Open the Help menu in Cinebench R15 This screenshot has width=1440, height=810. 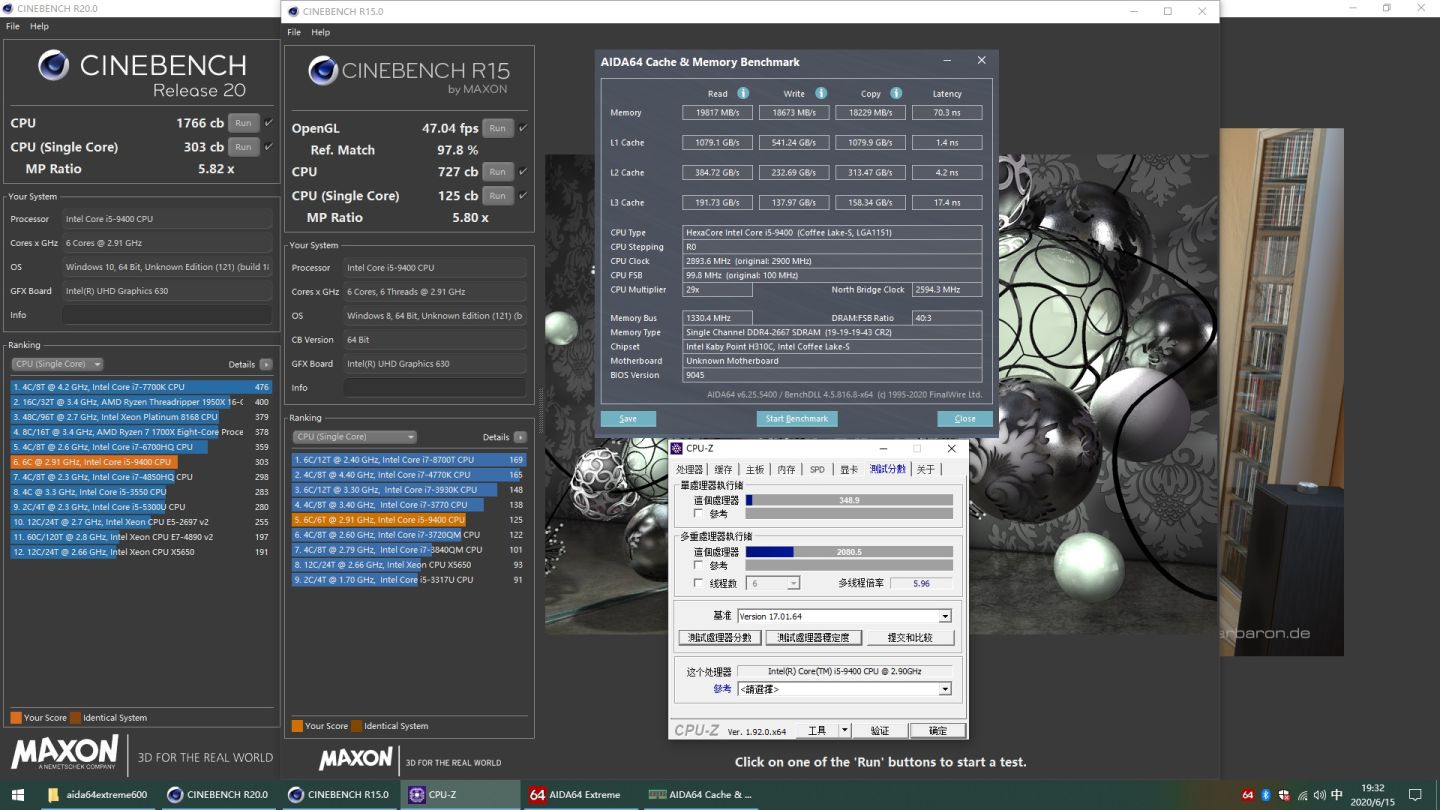320,32
